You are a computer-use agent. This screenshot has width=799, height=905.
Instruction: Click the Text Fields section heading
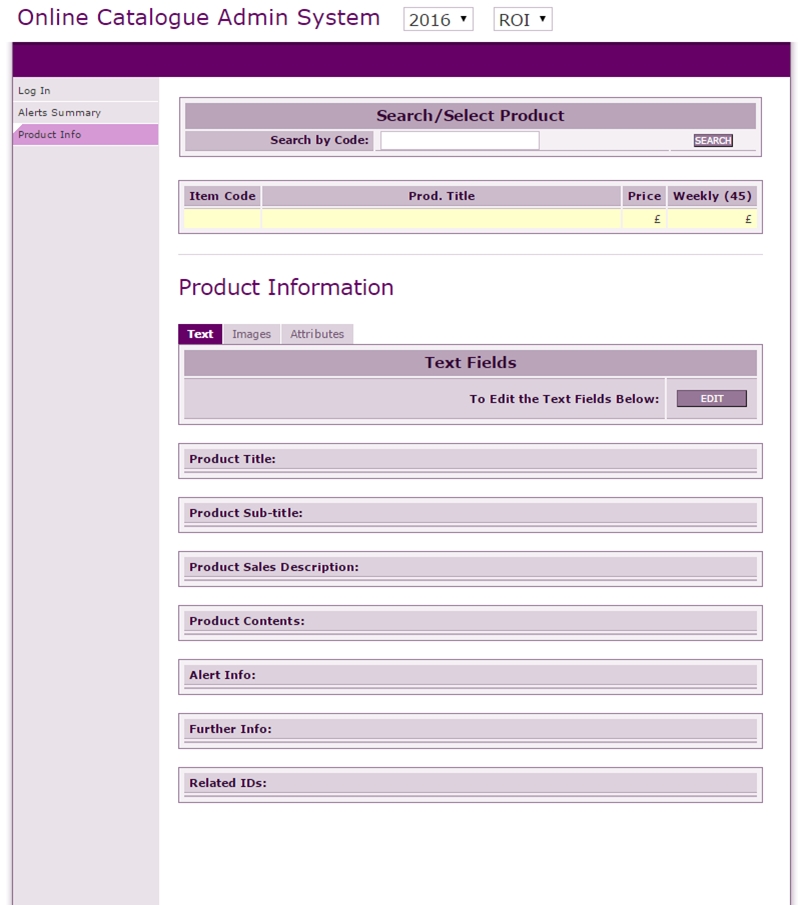tap(471, 362)
